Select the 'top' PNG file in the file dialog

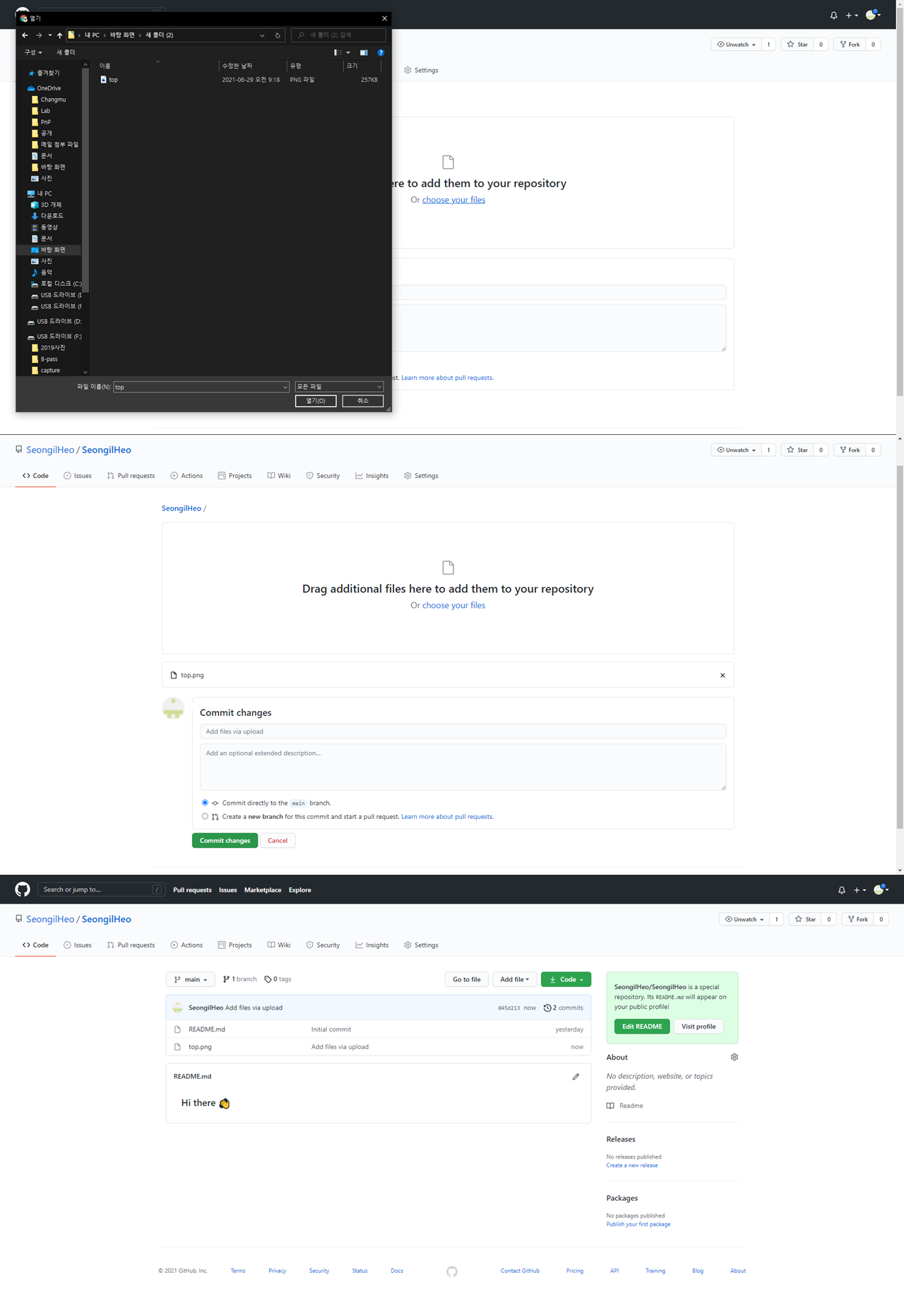click(113, 80)
